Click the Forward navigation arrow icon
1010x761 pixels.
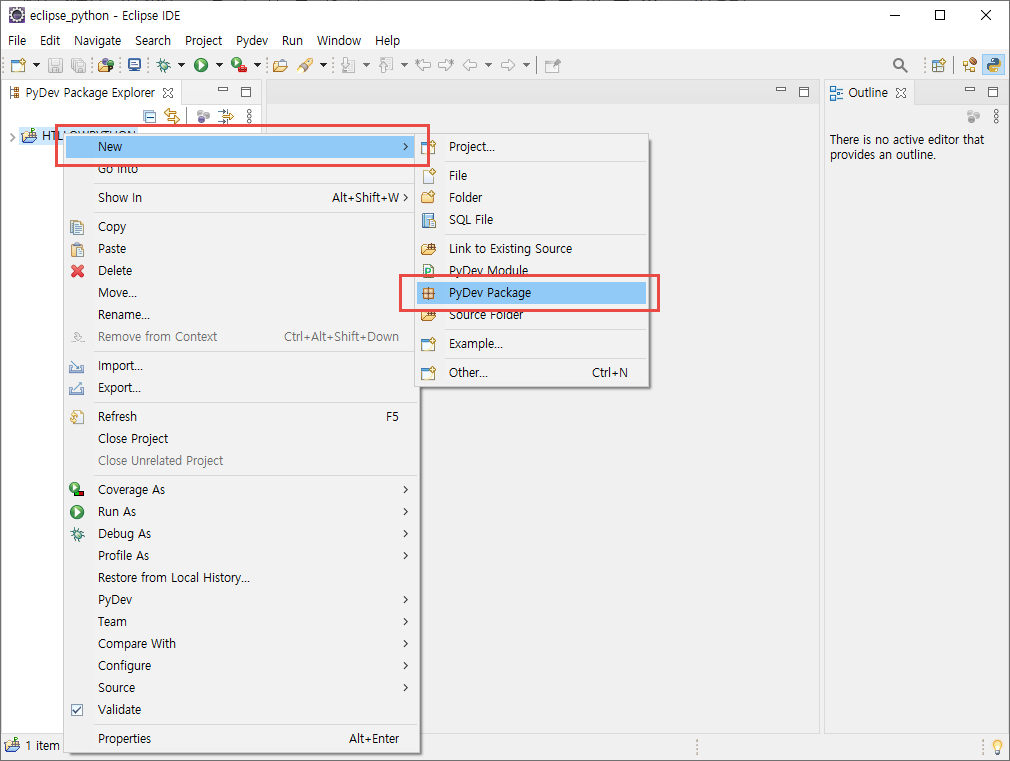tap(508, 65)
